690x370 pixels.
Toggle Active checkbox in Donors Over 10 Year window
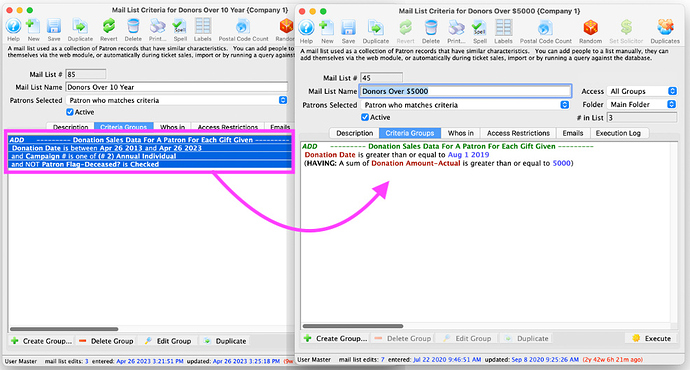click(70, 112)
